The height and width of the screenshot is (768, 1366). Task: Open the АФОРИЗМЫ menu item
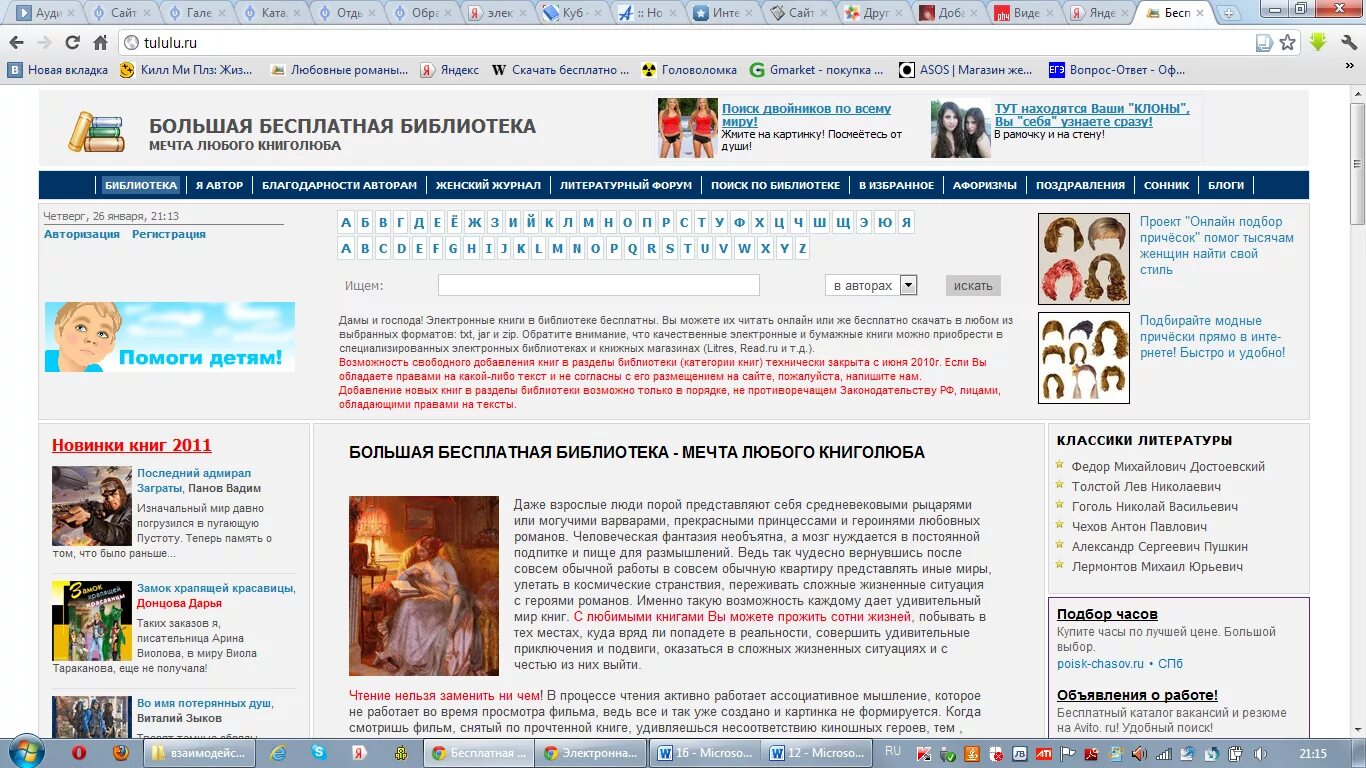(985, 185)
